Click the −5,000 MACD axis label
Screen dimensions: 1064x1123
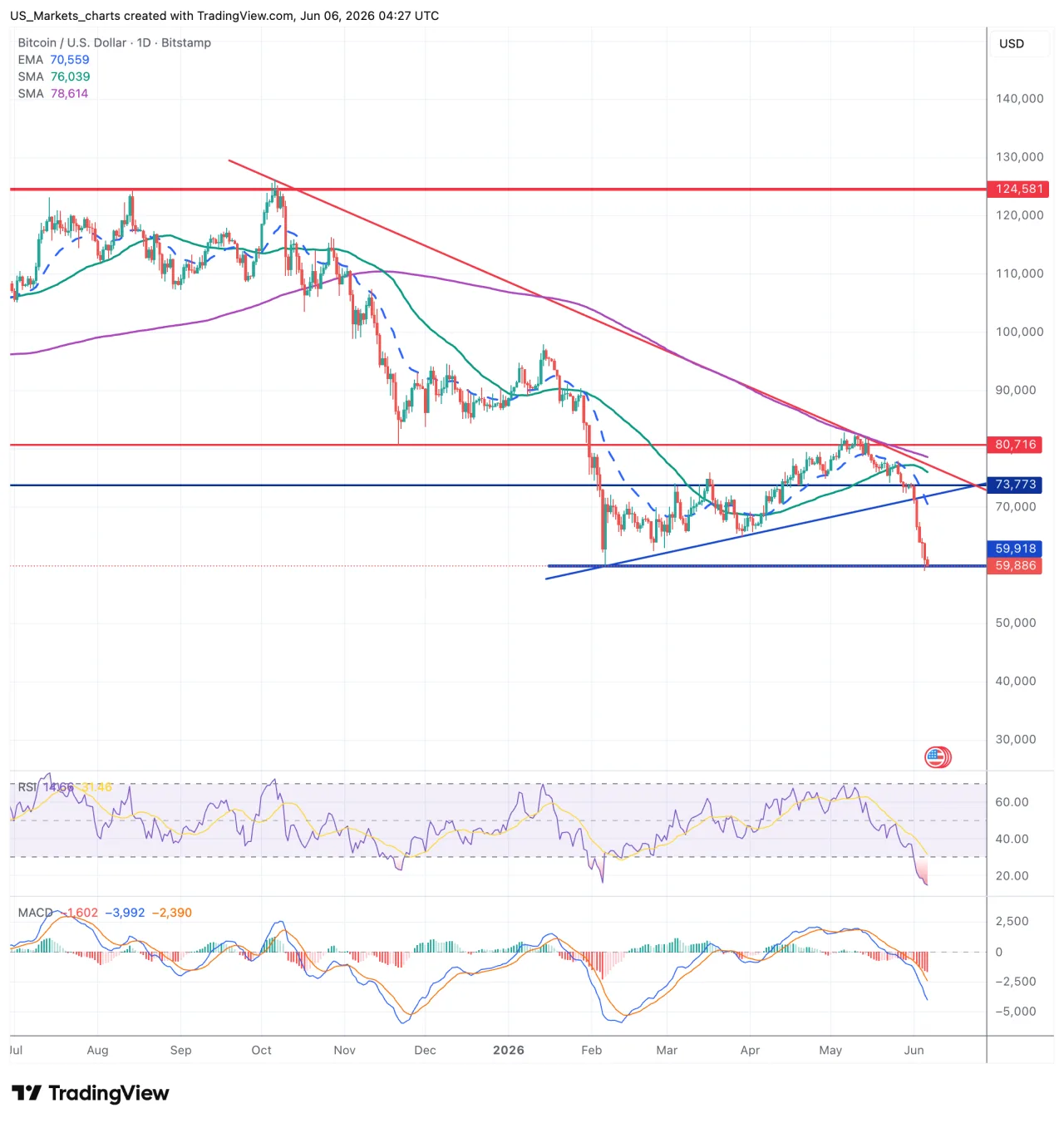pos(1016,1012)
